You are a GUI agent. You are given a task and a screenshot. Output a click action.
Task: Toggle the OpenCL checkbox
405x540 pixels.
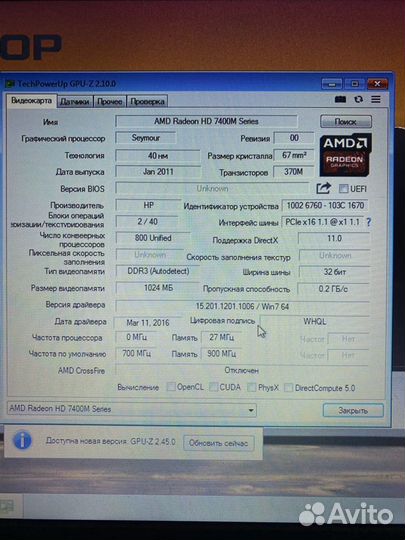tap(171, 387)
